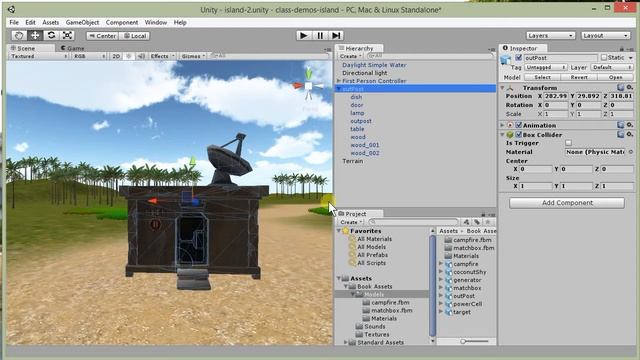Open Hierarchy Create dropdown
640x360 pixels.
[x=351, y=56]
